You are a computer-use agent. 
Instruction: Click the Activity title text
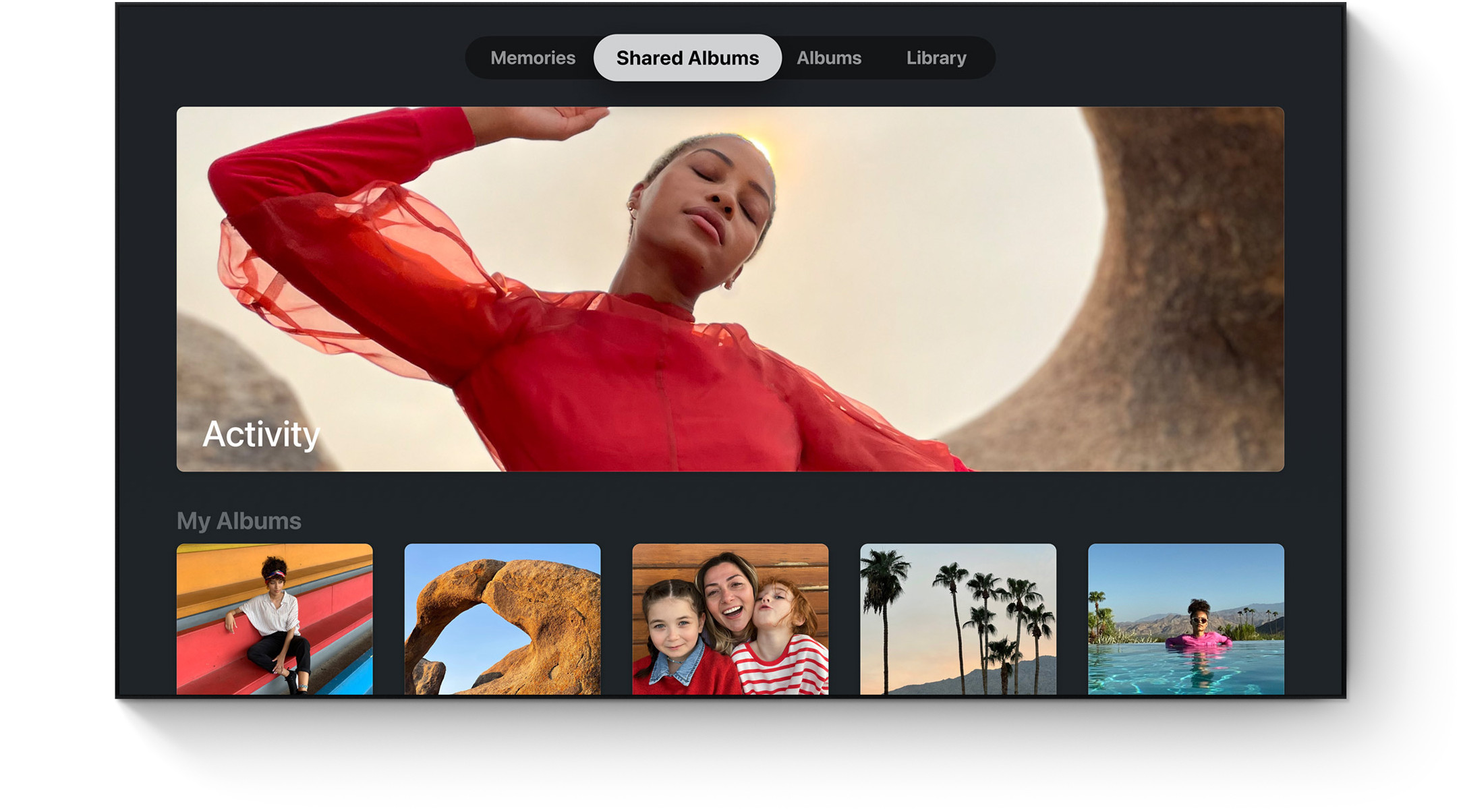[x=261, y=434]
